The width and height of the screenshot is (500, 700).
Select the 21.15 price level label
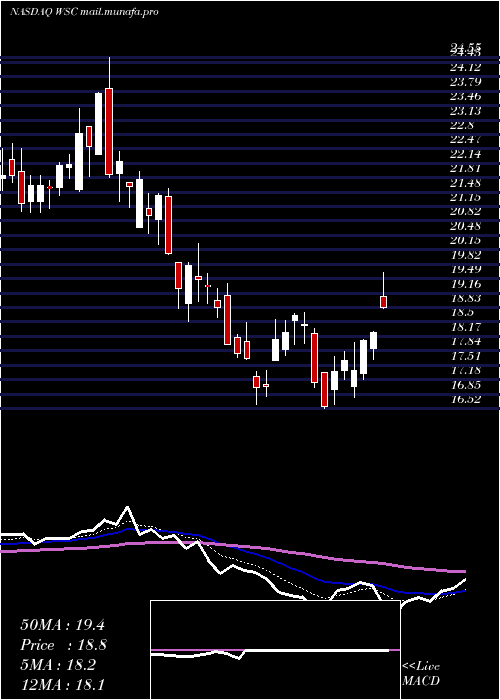point(466,196)
